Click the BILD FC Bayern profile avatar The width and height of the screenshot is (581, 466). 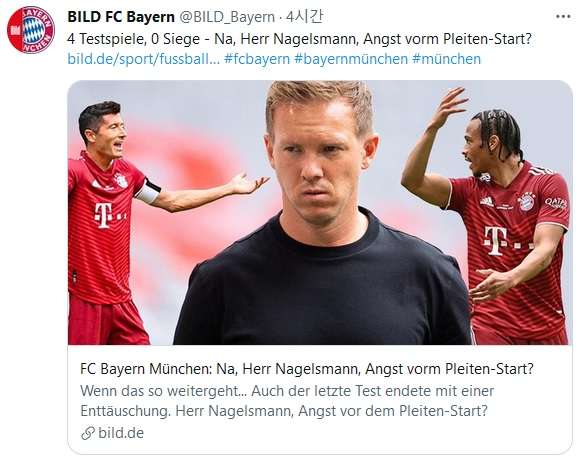31,30
